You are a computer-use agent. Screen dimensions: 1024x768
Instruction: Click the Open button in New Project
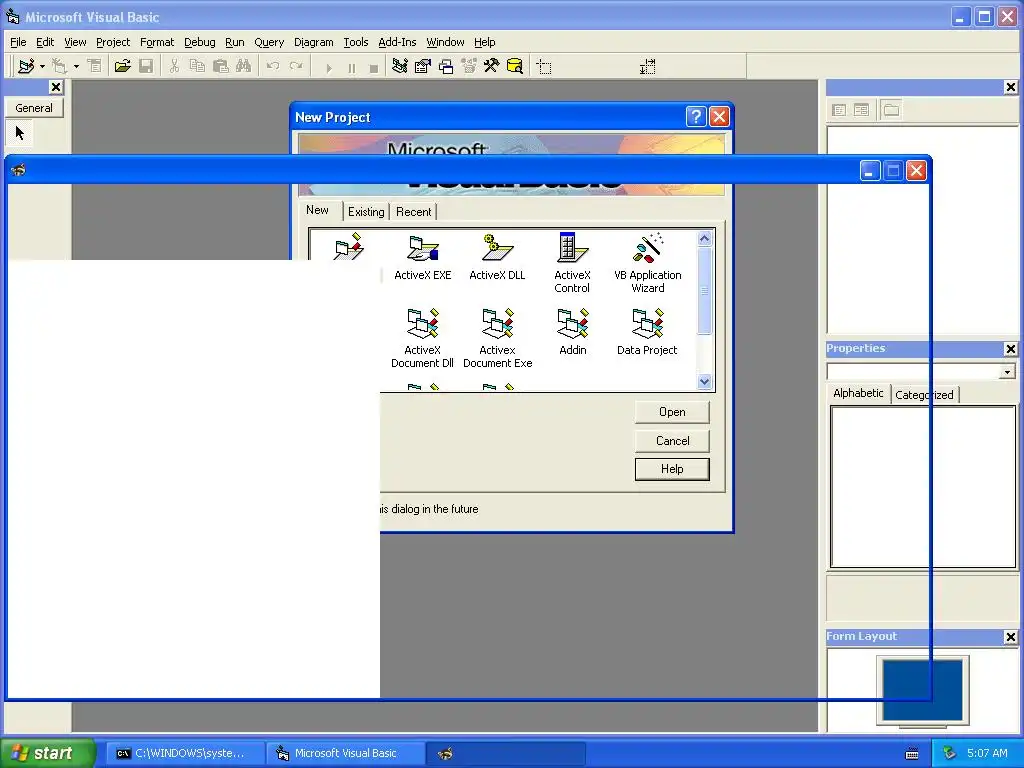[672, 412]
